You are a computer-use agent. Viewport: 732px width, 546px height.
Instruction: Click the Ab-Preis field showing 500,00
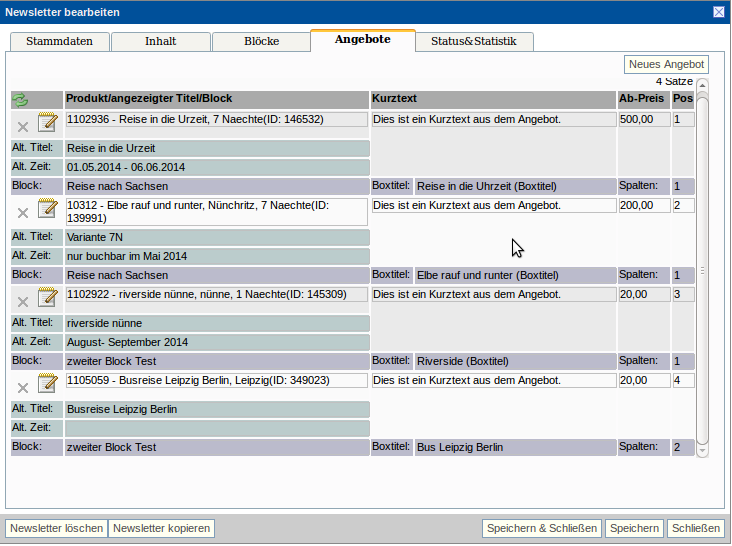click(642, 119)
